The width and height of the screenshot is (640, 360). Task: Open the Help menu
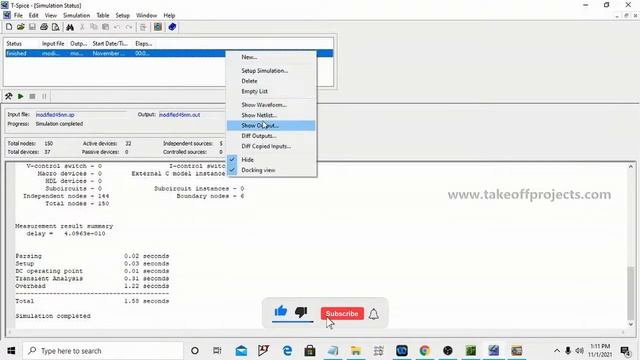[169, 16]
